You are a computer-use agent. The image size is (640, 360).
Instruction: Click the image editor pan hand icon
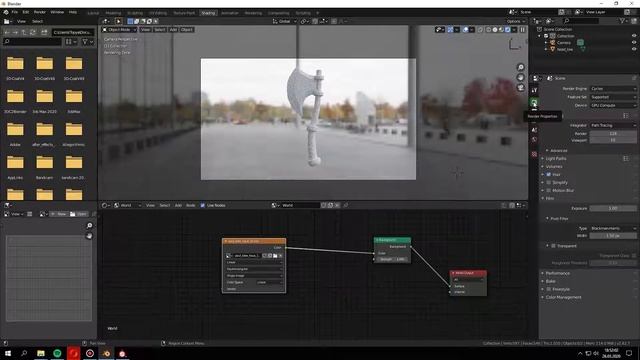(x=89, y=236)
